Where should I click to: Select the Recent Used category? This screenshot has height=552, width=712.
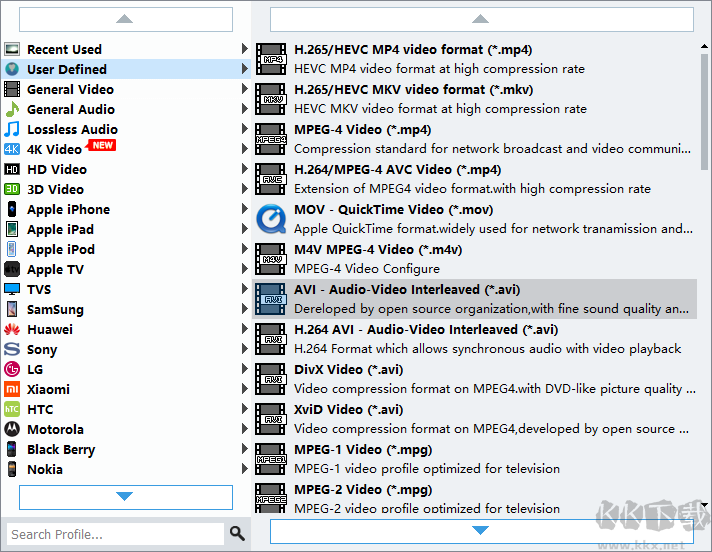(x=64, y=49)
